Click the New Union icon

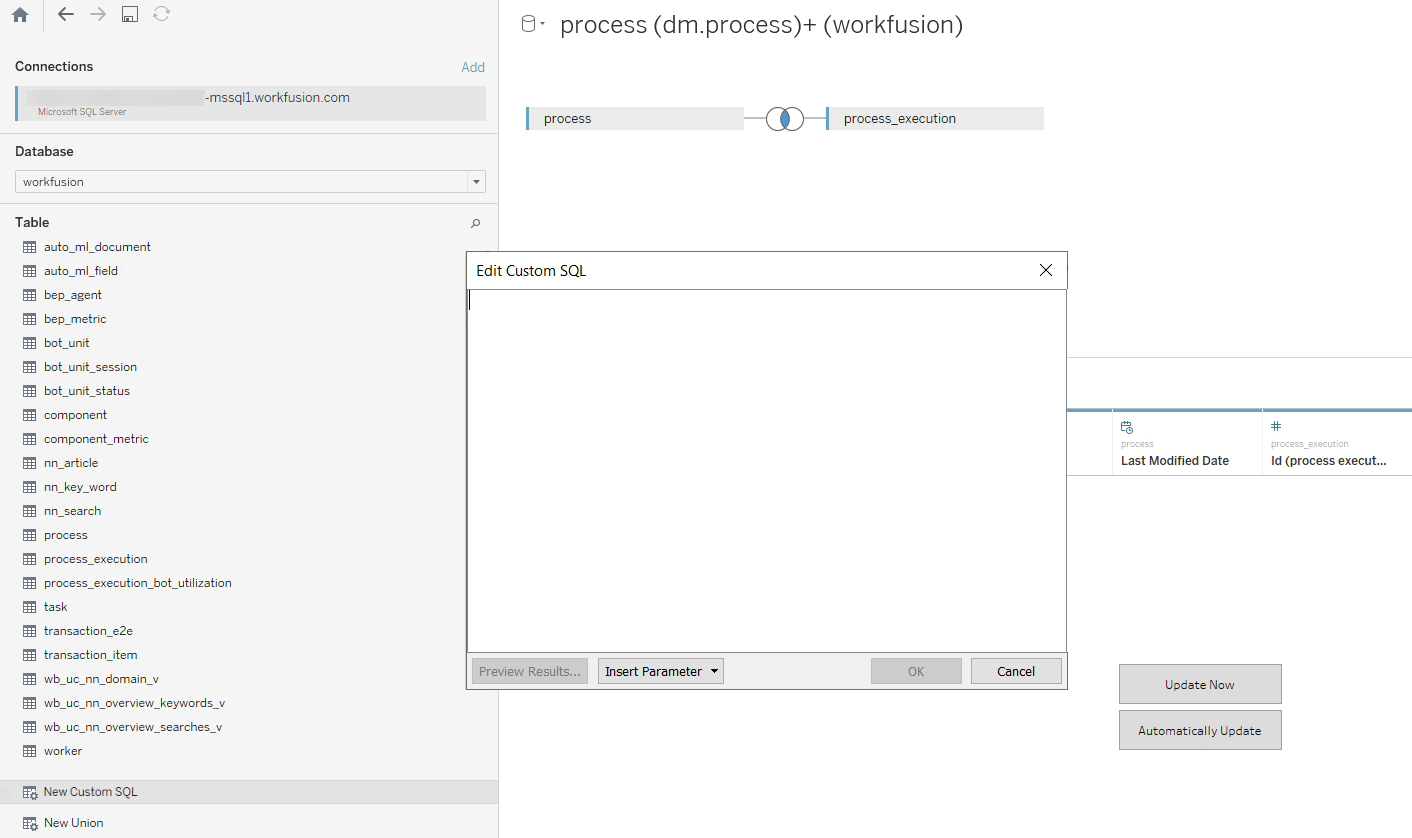point(30,823)
